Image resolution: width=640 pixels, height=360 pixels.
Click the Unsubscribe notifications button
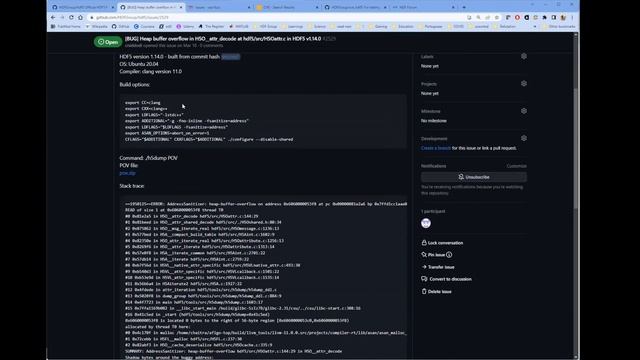473,177
